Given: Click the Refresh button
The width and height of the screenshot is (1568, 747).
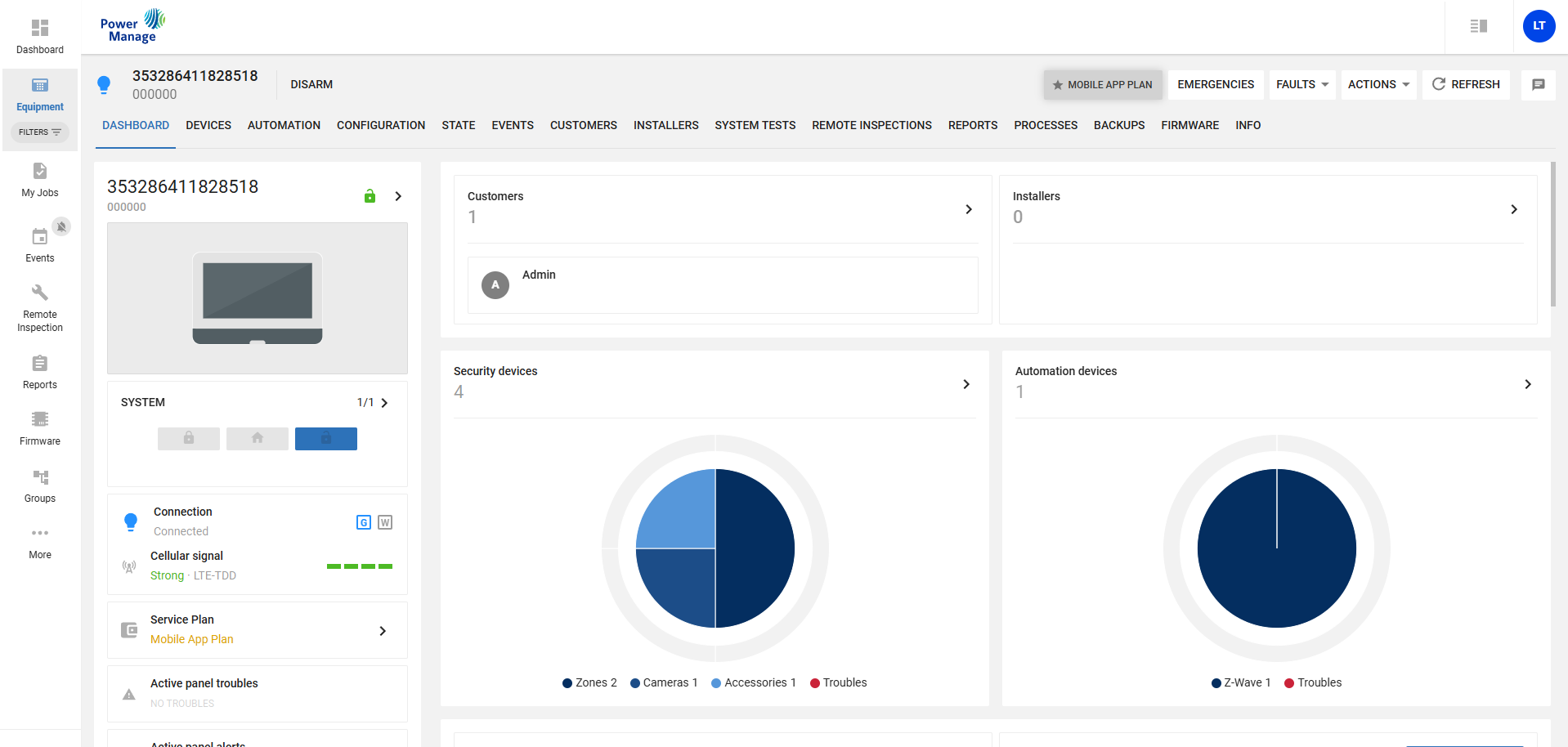Looking at the screenshot, I should [1466, 84].
